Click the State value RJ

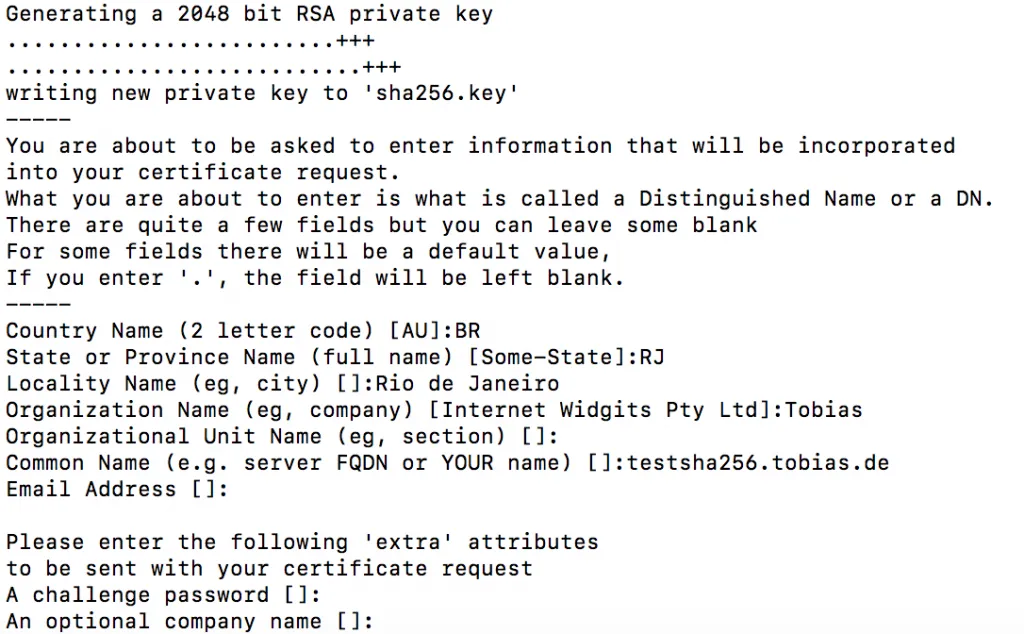[653, 357]
